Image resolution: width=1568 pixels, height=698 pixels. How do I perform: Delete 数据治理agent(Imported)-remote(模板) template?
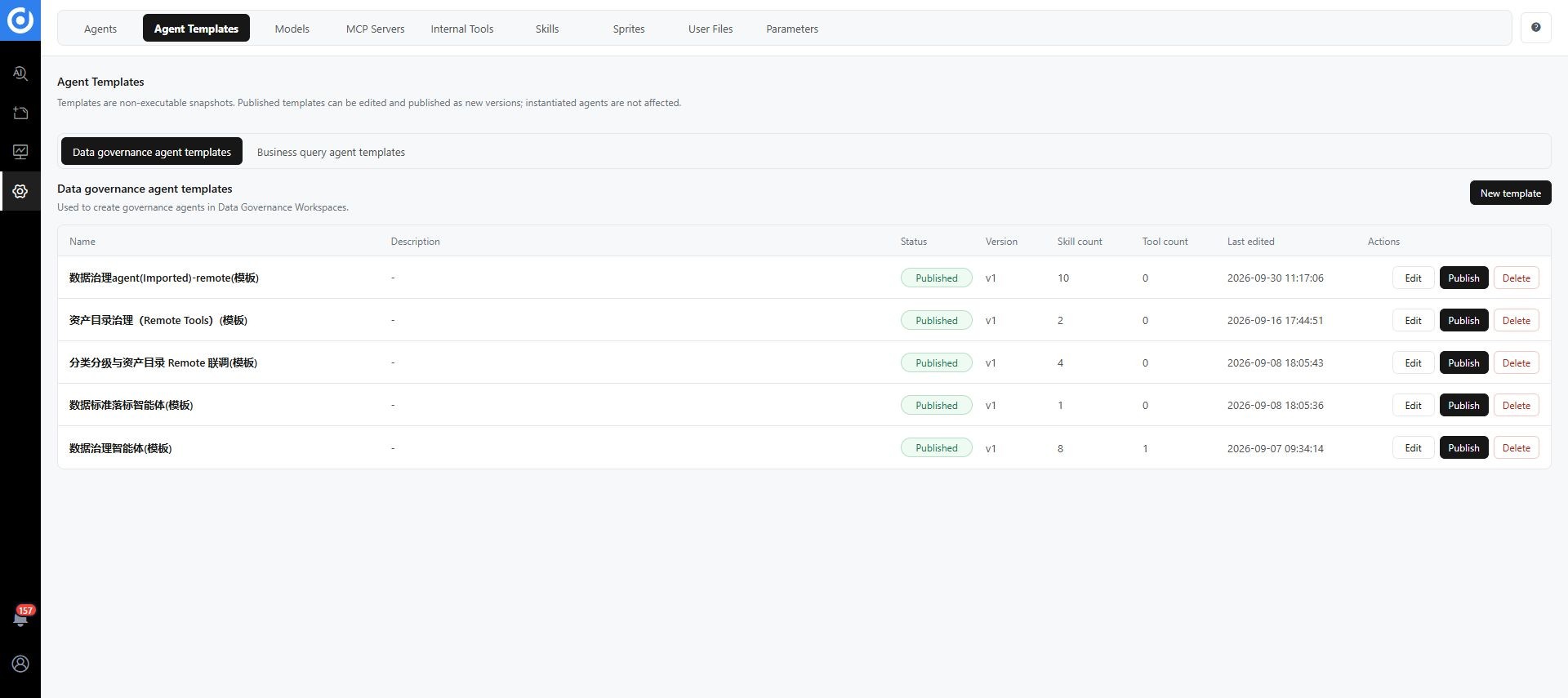click(1516, 278)
